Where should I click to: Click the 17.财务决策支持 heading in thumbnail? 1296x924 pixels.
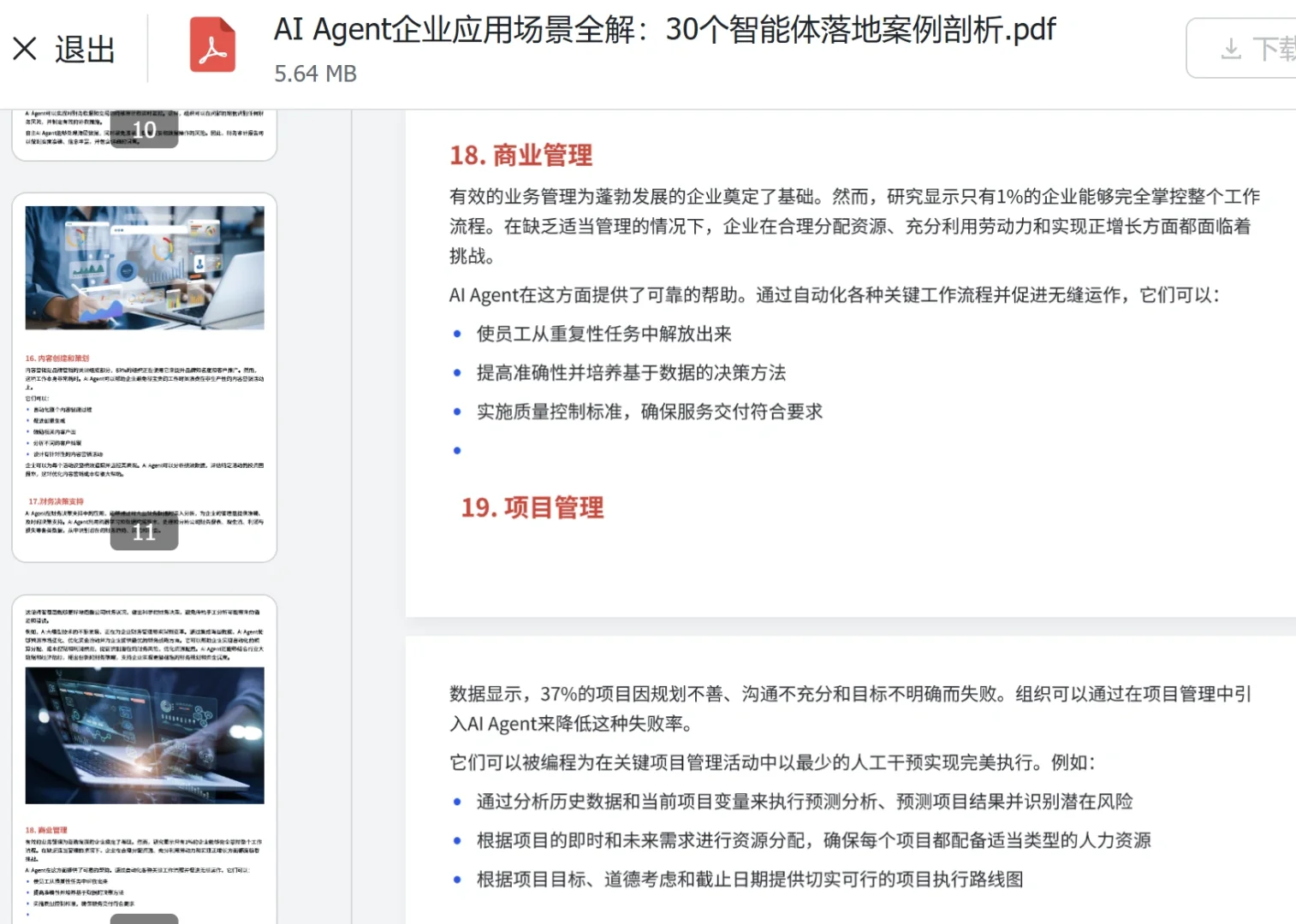pyautogui.click(x=56, y=501)
